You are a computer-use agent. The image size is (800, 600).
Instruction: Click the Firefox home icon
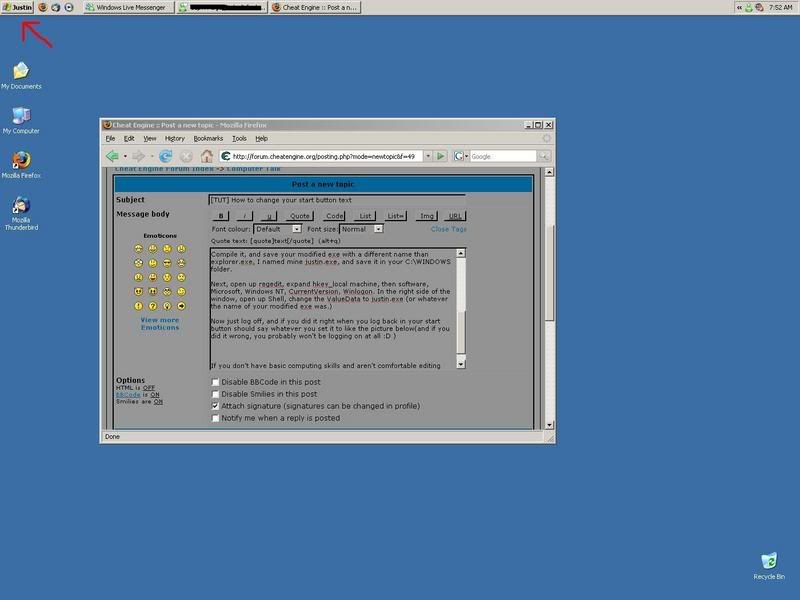click(x=207, y=156)
